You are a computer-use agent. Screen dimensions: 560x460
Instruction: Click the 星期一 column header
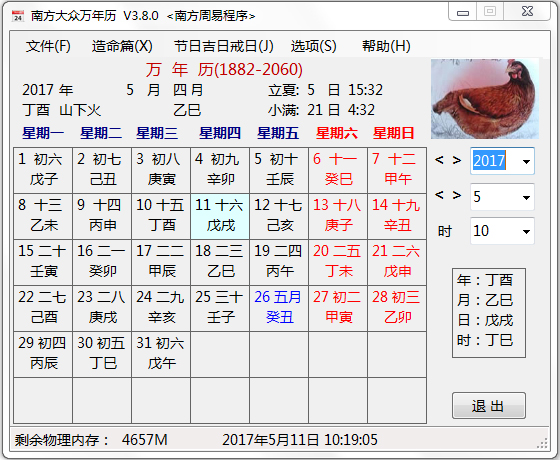coord(43,133)
